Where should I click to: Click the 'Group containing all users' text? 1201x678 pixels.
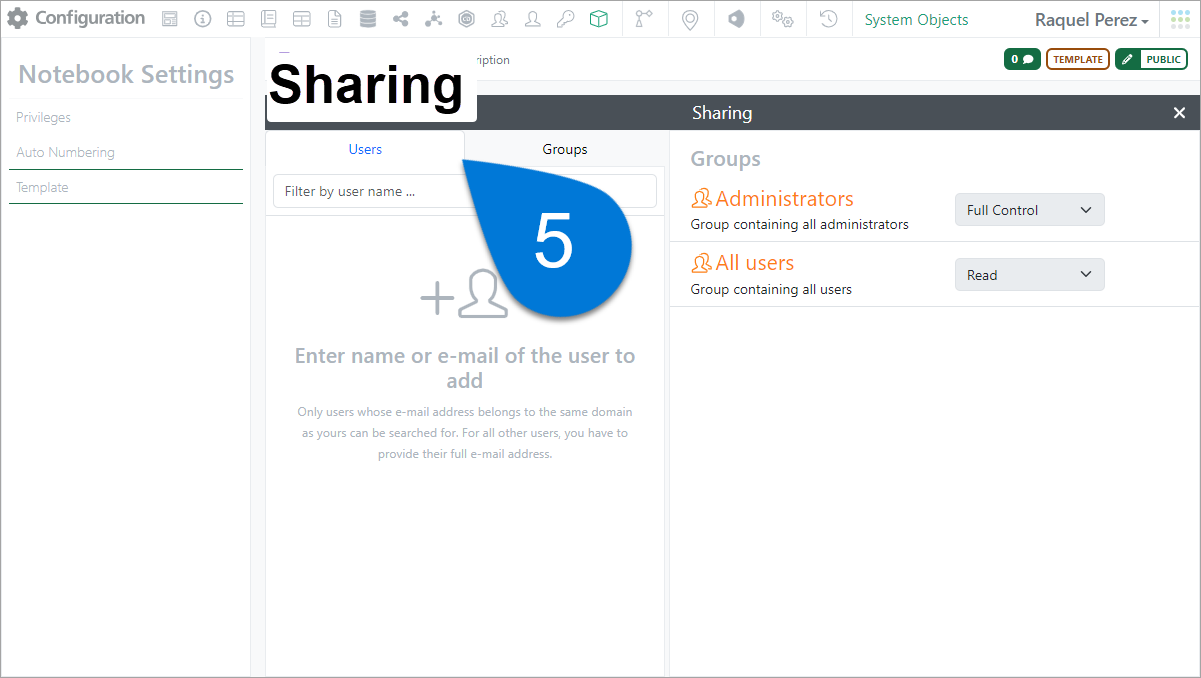(x=771, y=289)
